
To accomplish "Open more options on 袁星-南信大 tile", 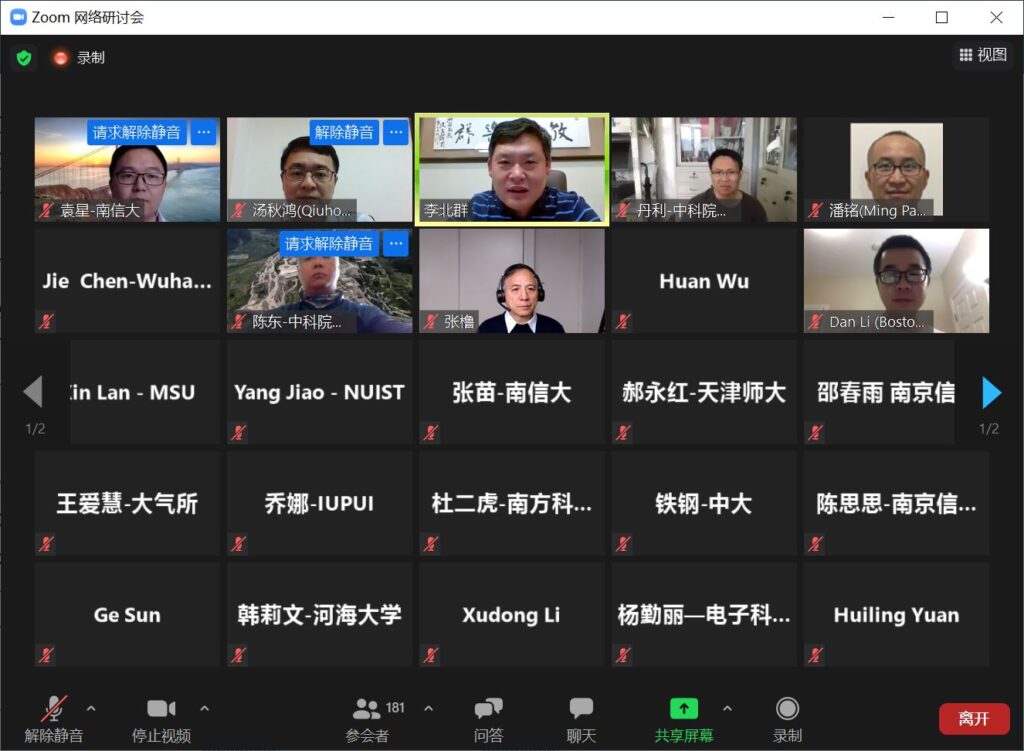I will pos(204,133).
